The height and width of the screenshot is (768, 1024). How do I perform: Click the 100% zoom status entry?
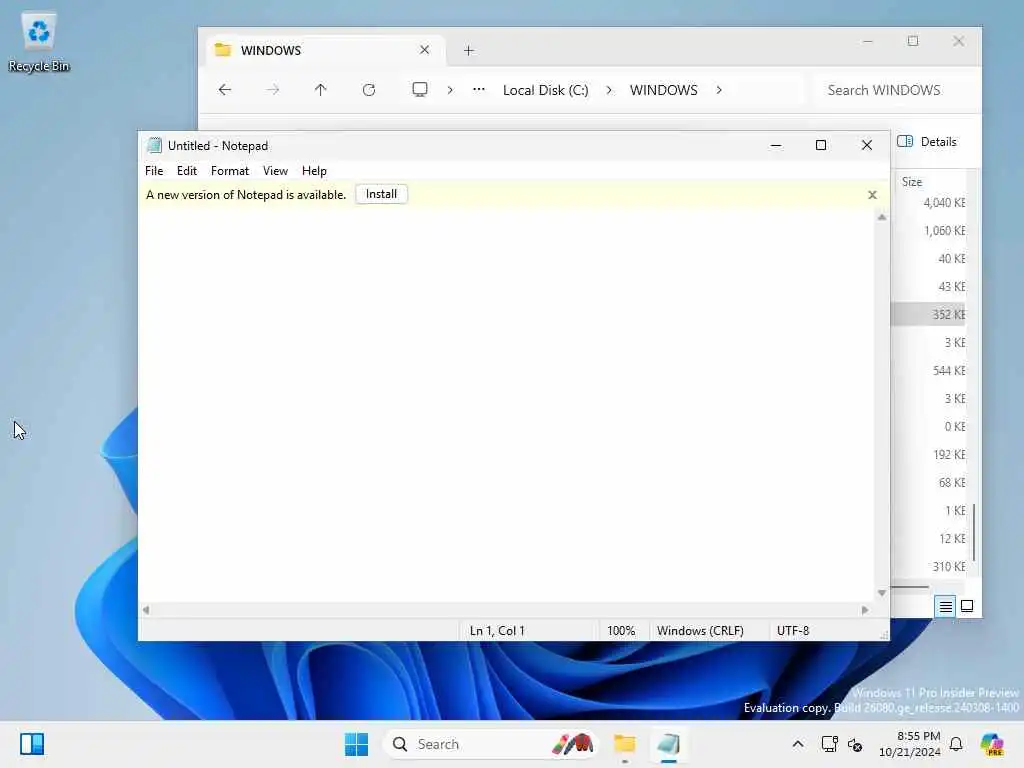[621, 631]
